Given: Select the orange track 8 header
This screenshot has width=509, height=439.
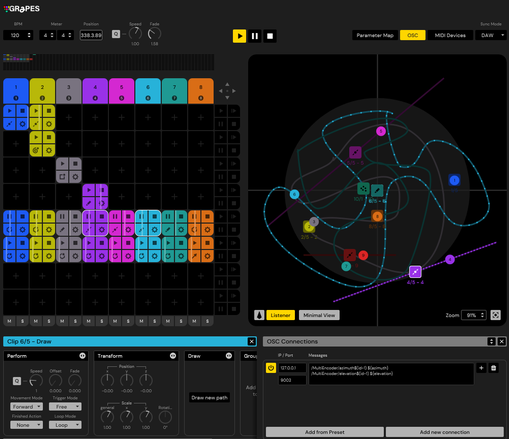Looking at the screenshot, I should (x=201, y=91).
